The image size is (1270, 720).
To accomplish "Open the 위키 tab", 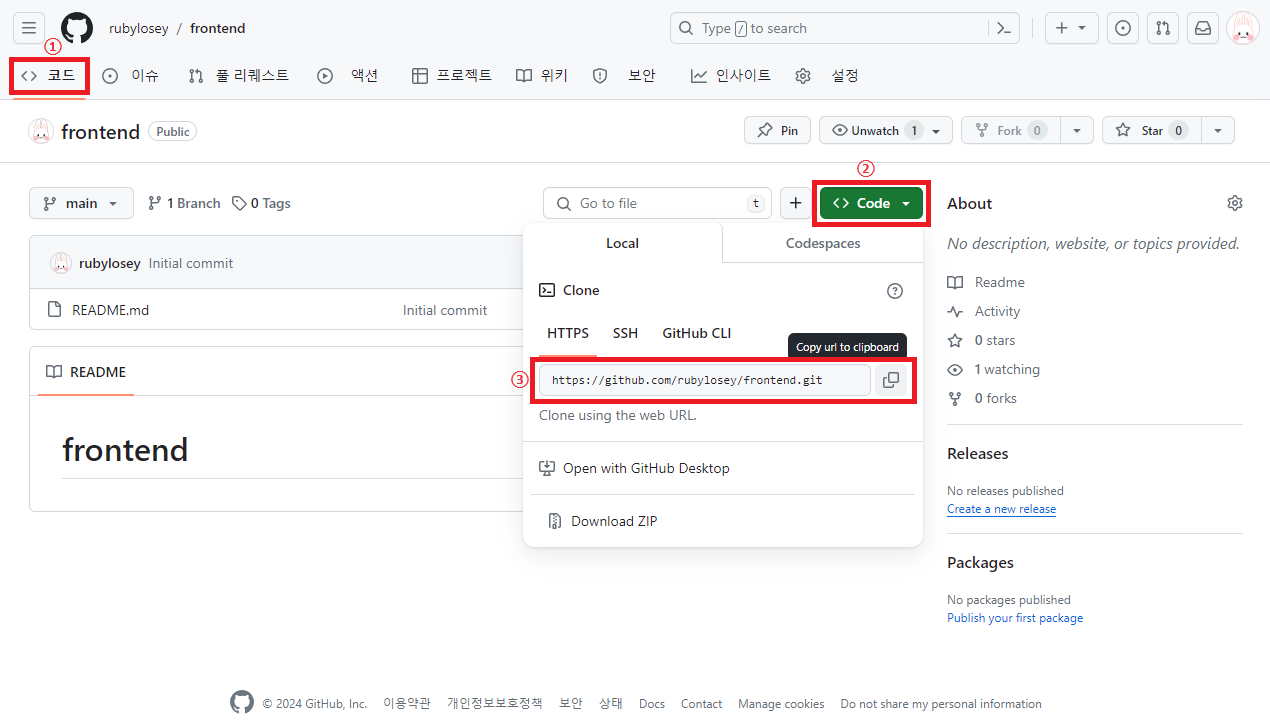I will click(x=542, y=76).
